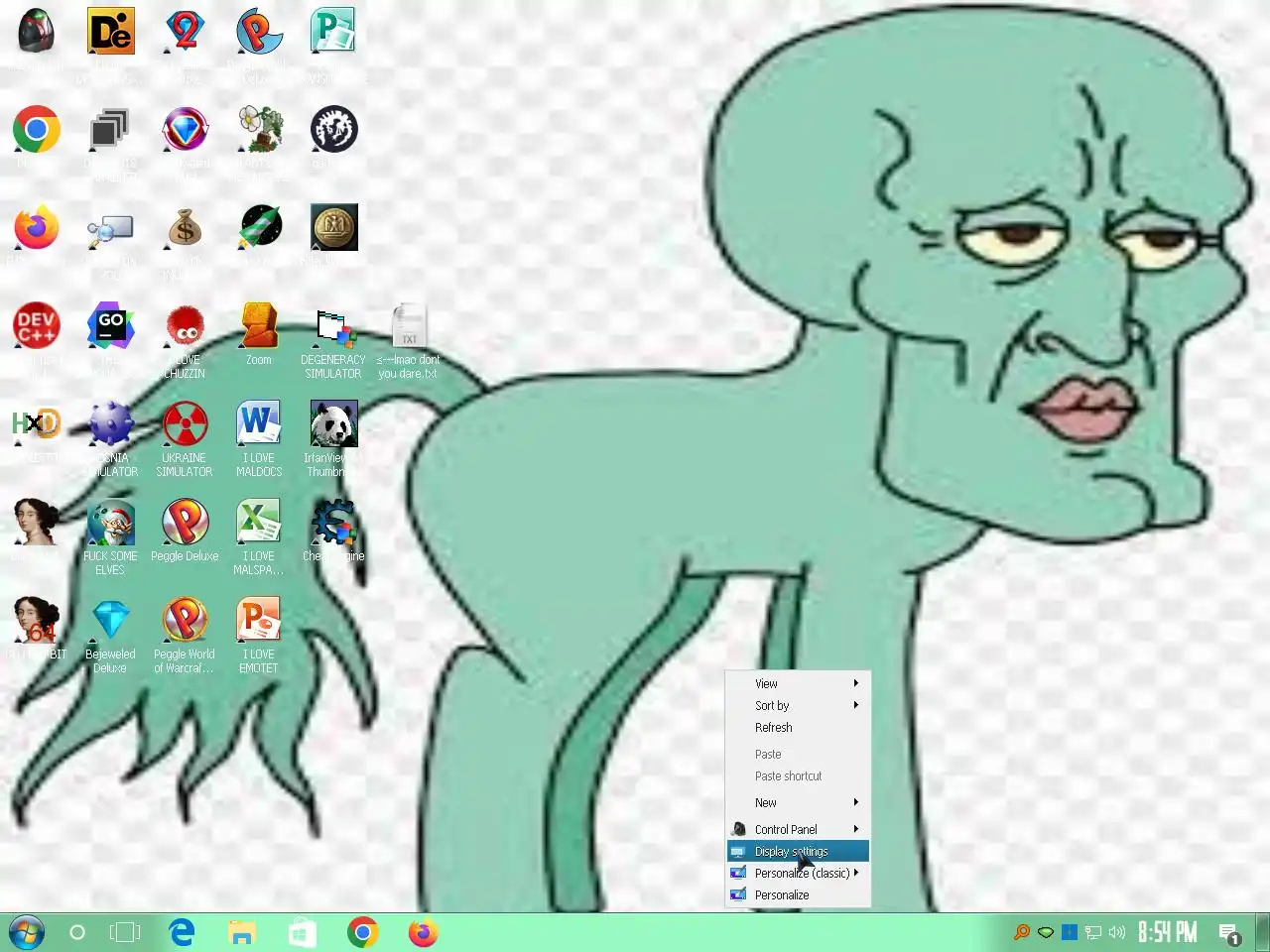Select the Bejeweled Deluxe diamond icon
Viewport: 1270px width, 952px height.
tap(110, 621)
